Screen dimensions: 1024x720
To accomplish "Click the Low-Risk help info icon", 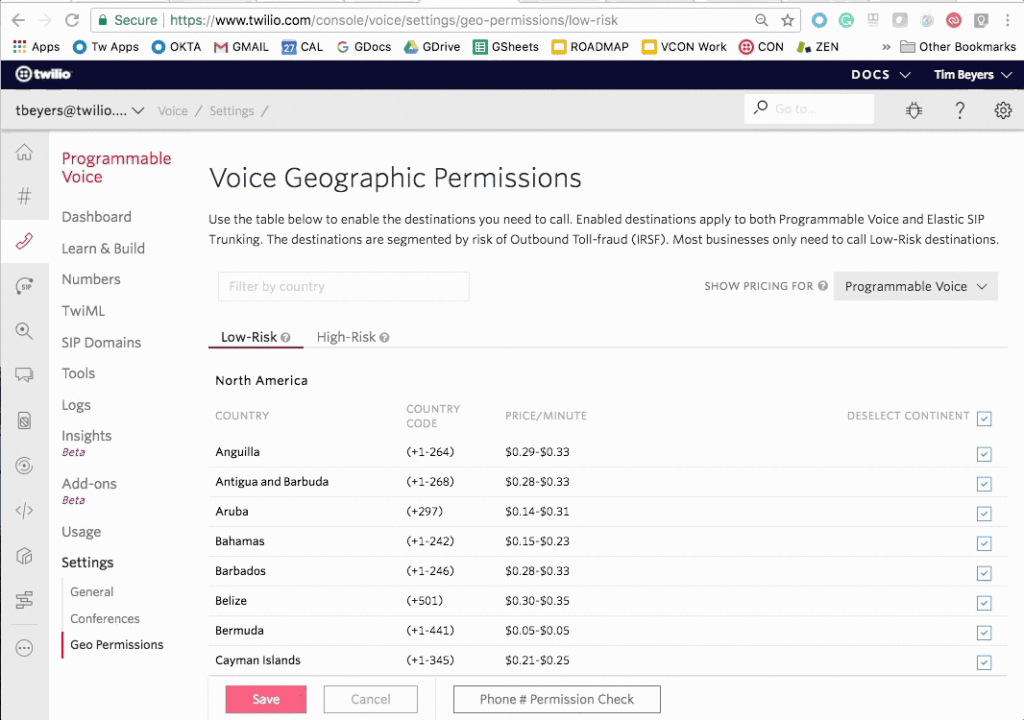I will pos(285,338).
